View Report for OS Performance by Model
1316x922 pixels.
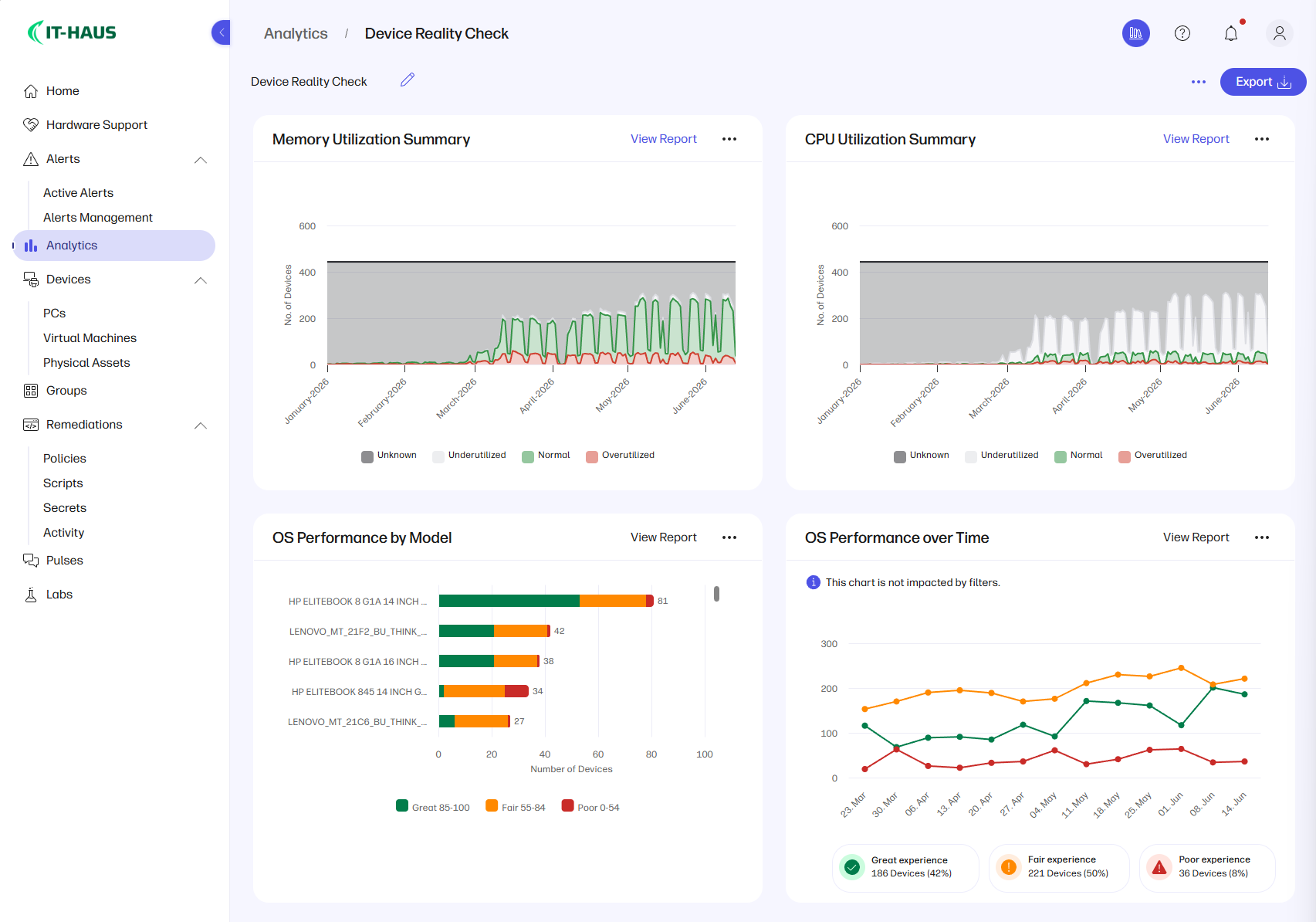[x=664, y=537]
